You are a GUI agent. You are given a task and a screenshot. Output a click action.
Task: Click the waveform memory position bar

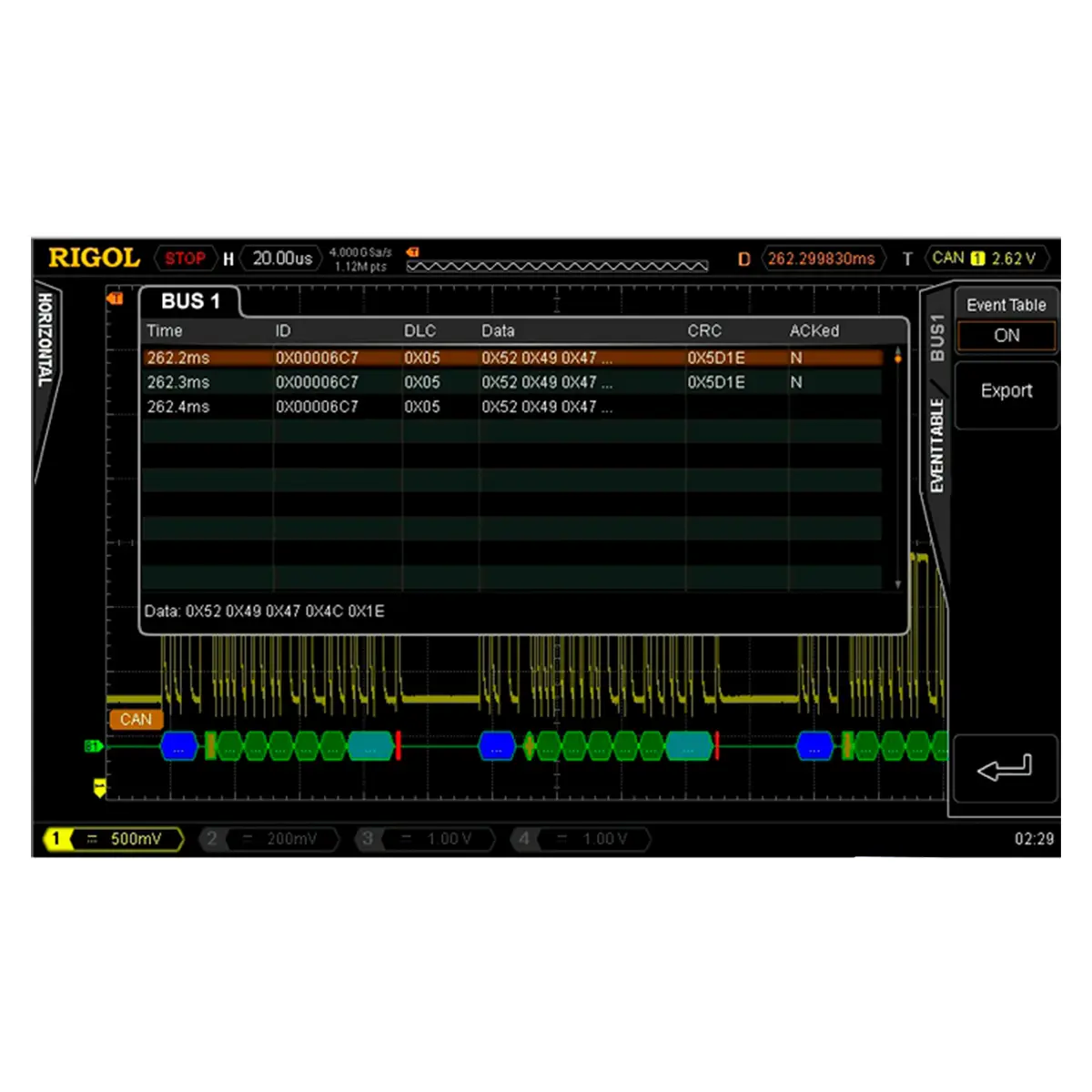(x=557, y=266)
